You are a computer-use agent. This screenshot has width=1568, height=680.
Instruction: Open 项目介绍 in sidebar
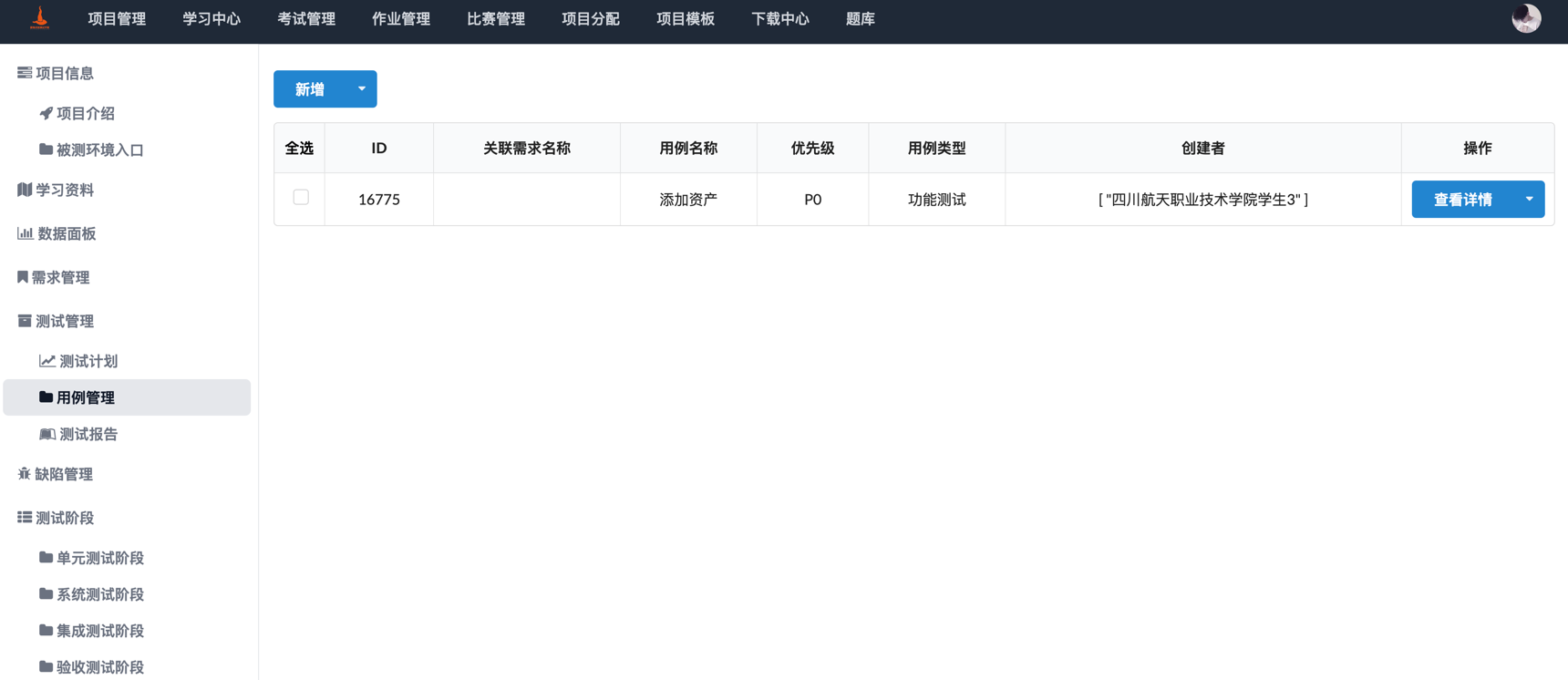tap(86, 113)
